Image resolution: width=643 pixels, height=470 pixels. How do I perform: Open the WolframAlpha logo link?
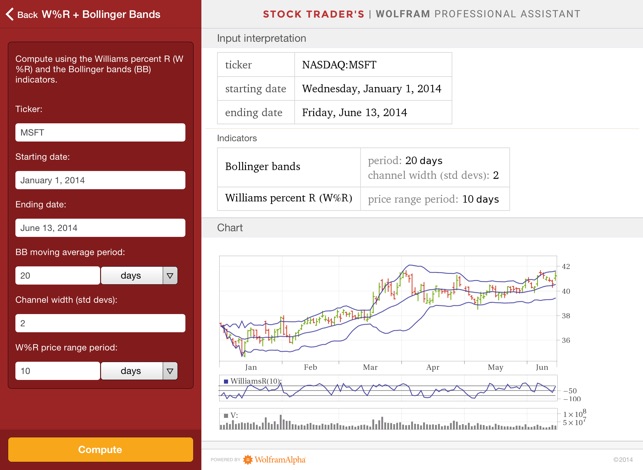pyautogui.click(x=274, y=459)
